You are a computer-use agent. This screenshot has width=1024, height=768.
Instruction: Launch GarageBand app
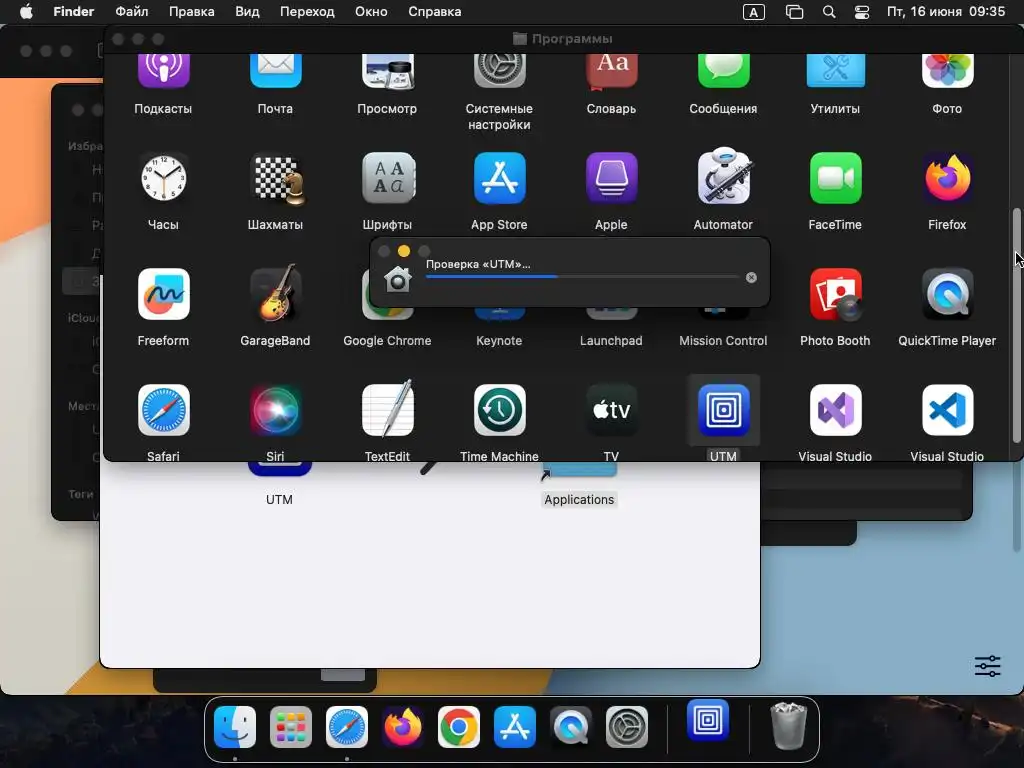276,293
